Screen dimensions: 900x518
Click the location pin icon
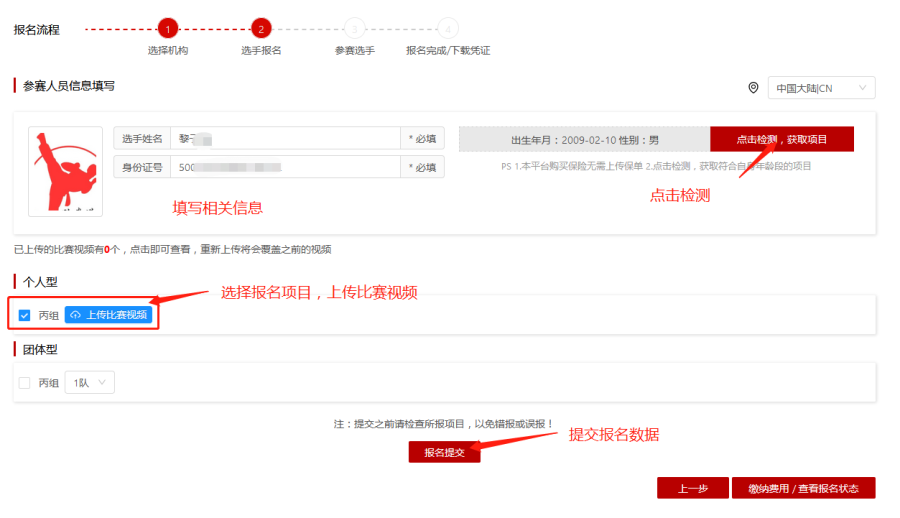pyautogui.click(x=753, y=88)
